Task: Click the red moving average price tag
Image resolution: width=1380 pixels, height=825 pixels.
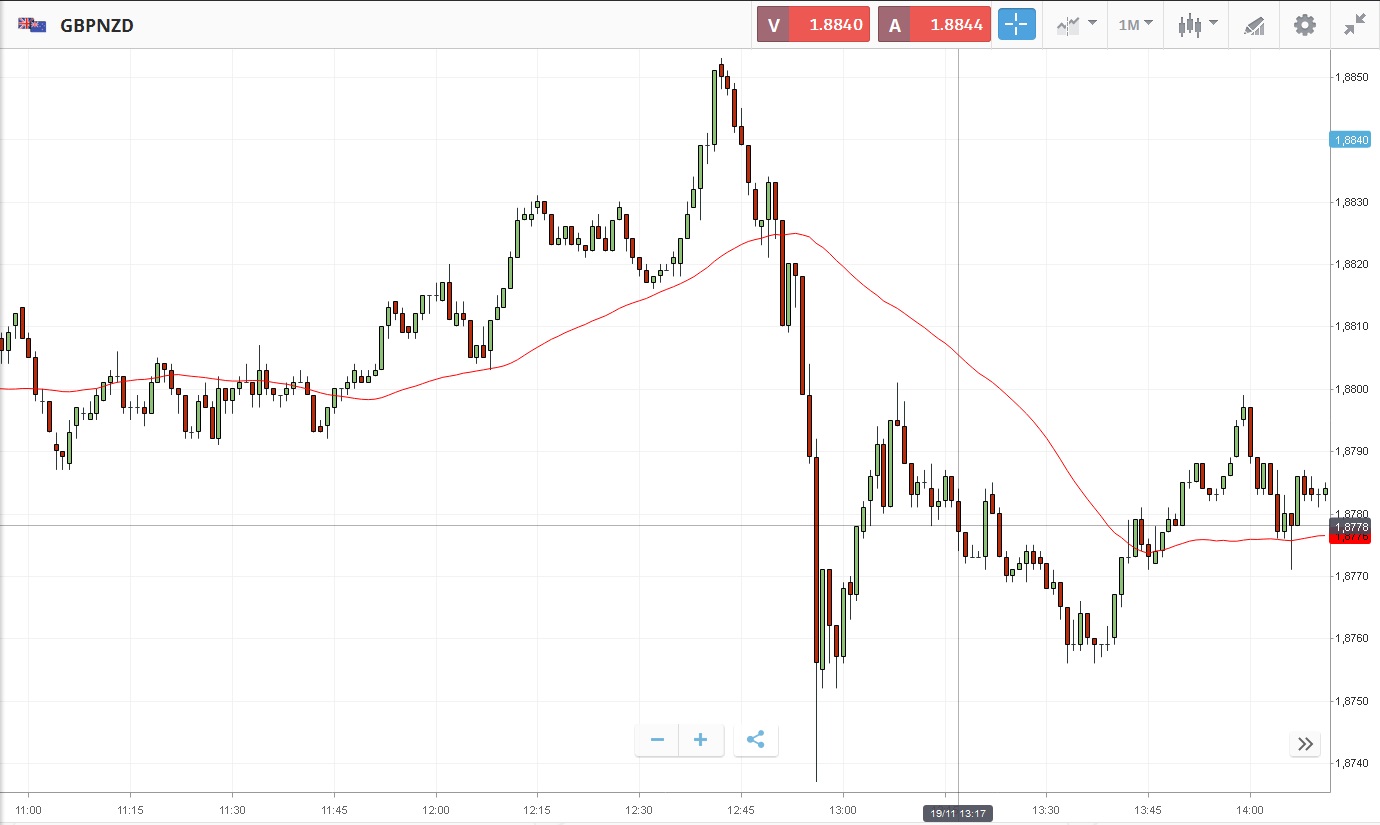Action: coord(1350,539)
